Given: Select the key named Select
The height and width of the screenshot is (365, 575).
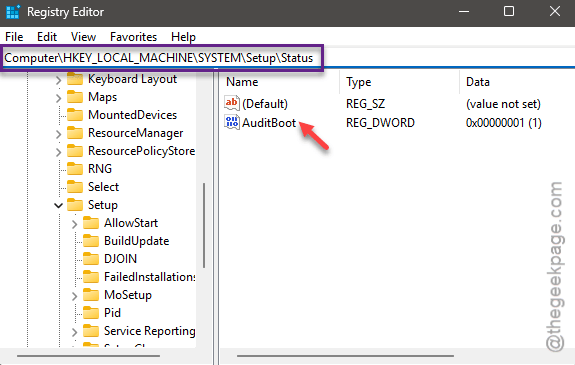Looking at the screenshot, I should 103,187.
